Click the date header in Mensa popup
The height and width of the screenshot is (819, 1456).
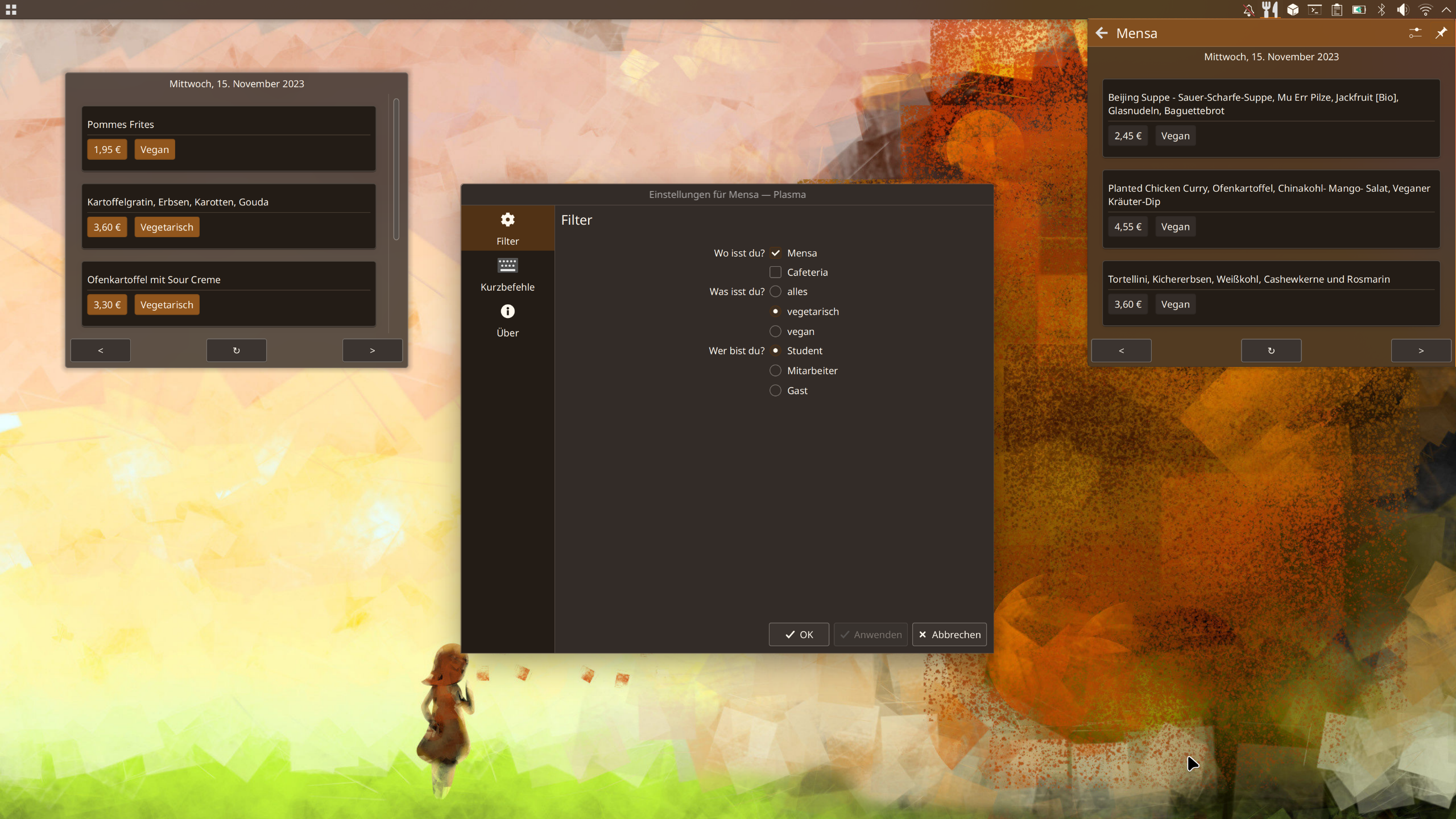coord(1271,57)
